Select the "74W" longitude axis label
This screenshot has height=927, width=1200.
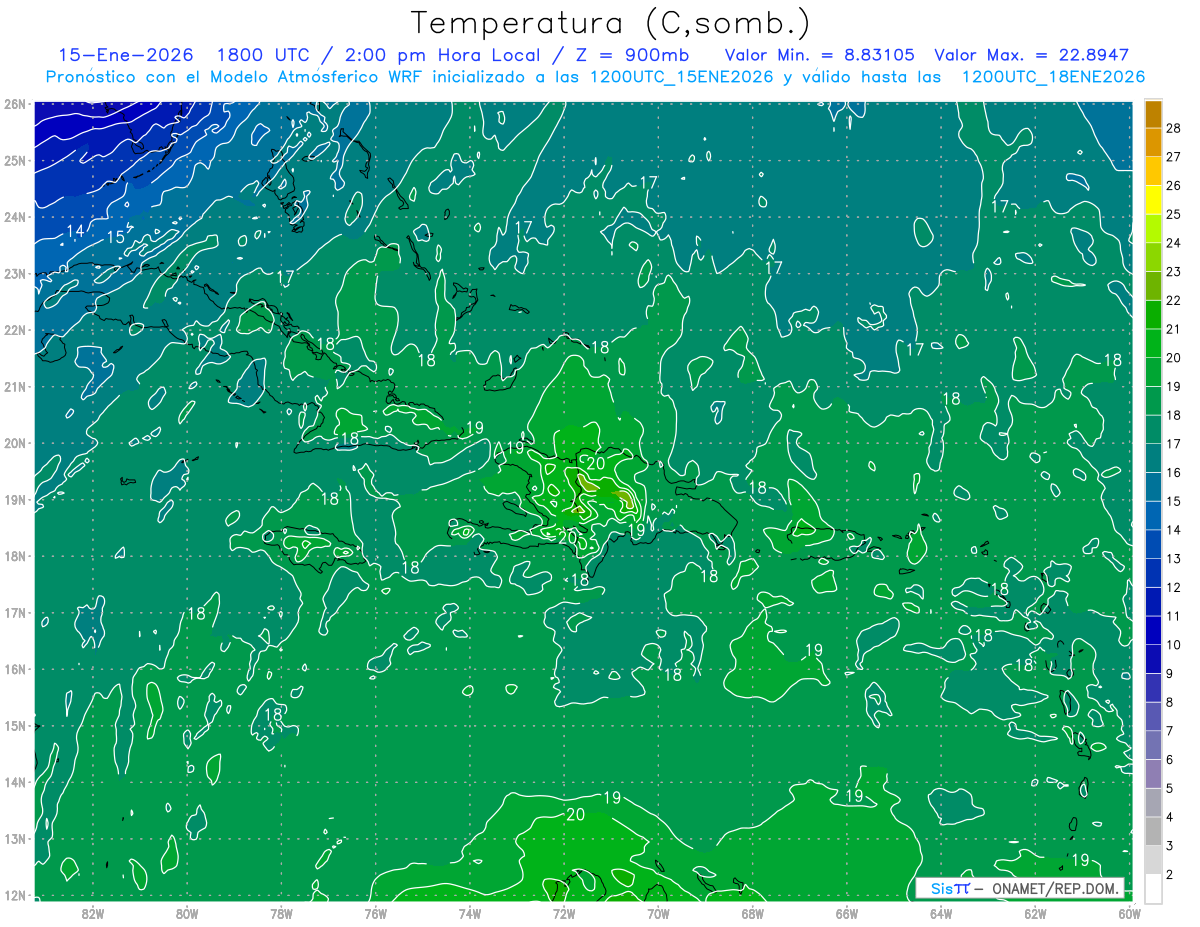coord(470,912)
